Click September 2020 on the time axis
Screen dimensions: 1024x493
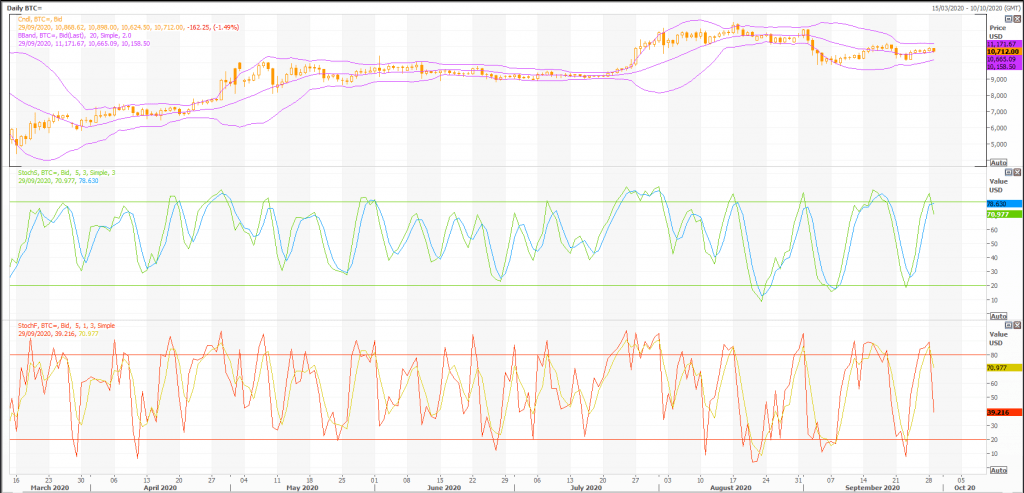pos(878,488)
